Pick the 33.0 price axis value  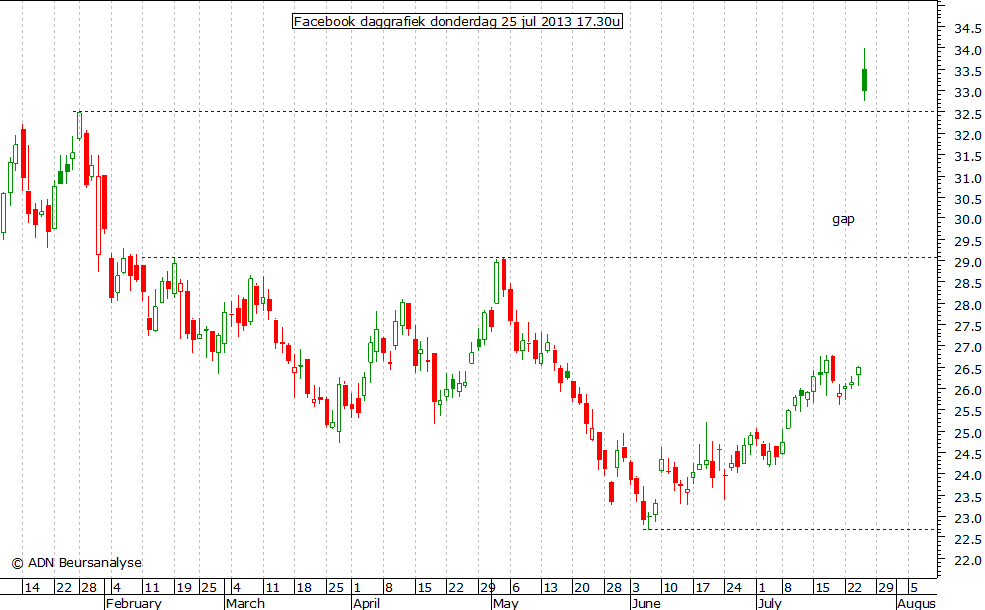click(968, 93)
